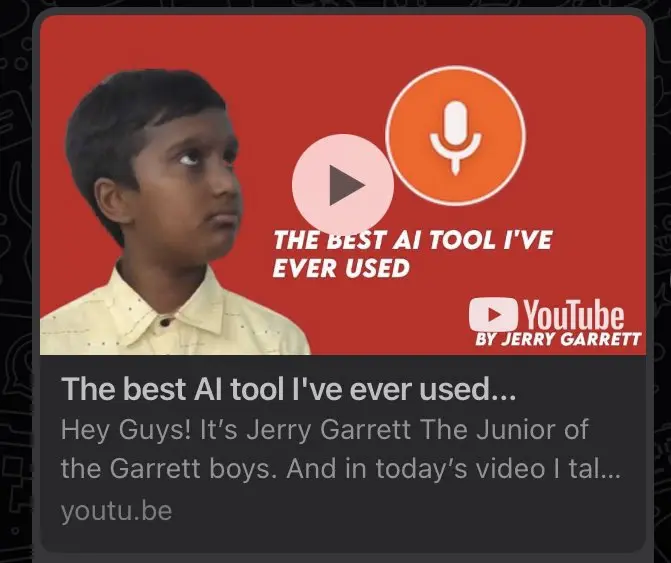The width and height of the screenshot is (671, 563).
Task: Click the "EVER USED" caption line in thumbnail
Action: [341, 269]
